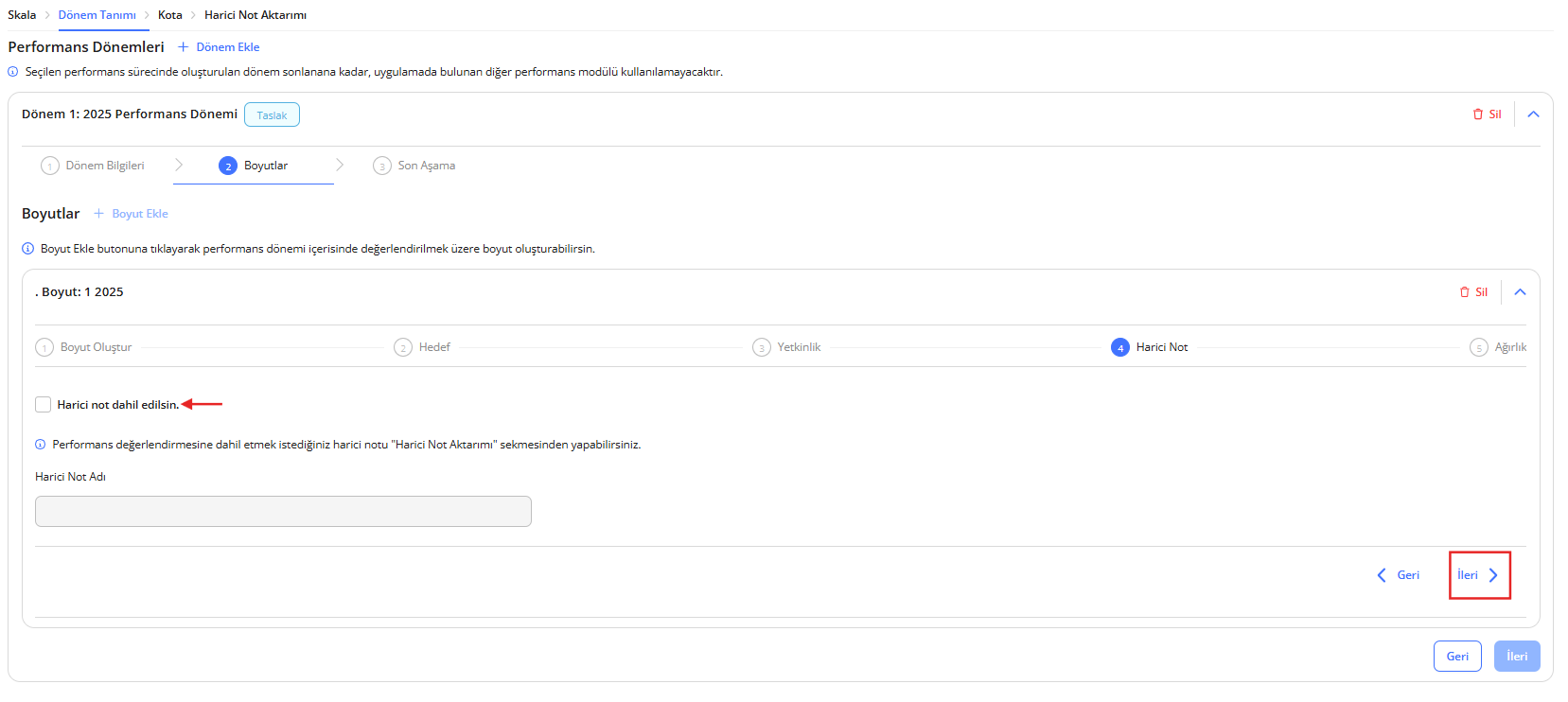Open the Dönem Tanımı tab
1568x702 pixels.
[97, 15]
